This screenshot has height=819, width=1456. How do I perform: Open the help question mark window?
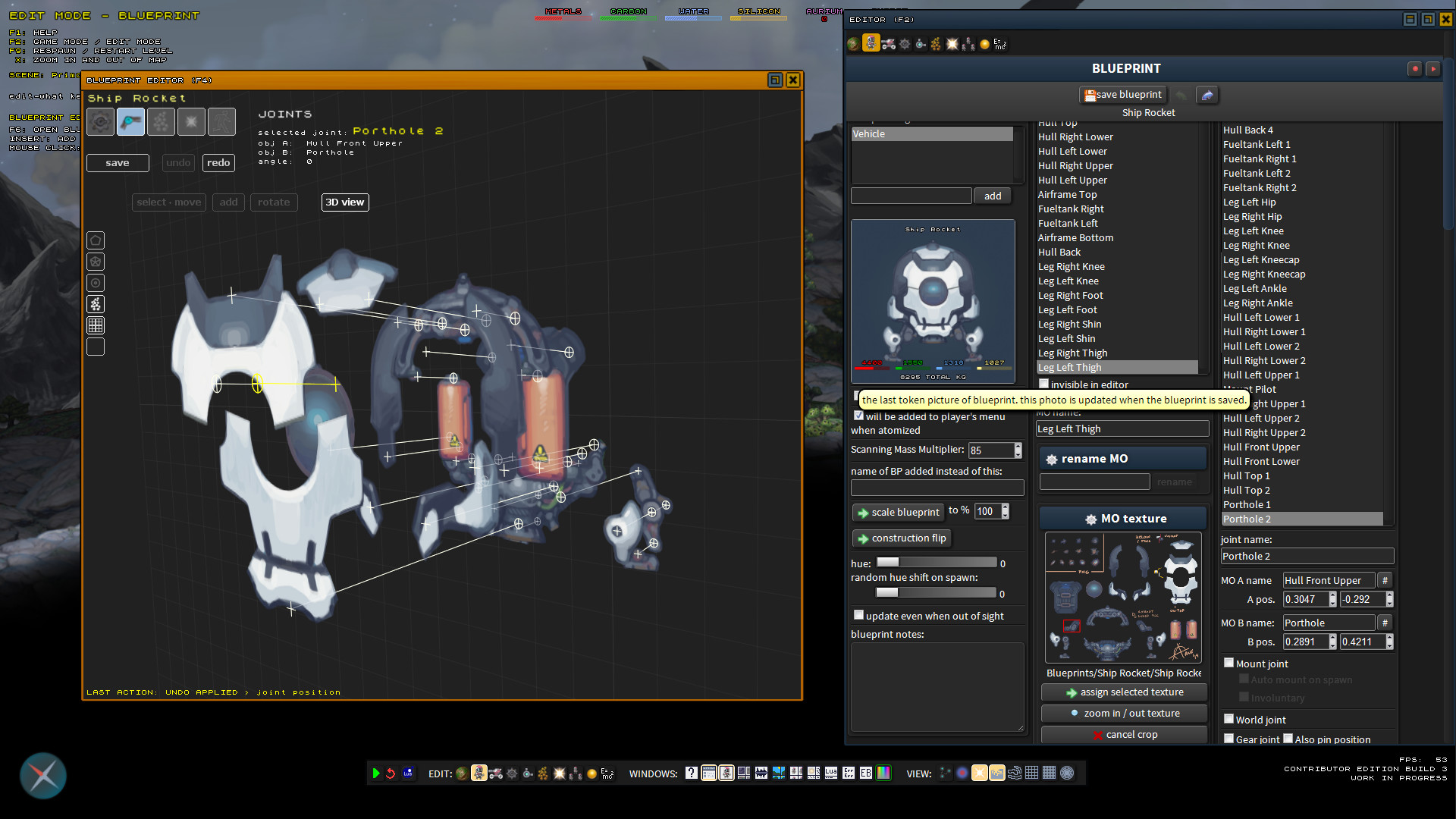tap(691, 773)
